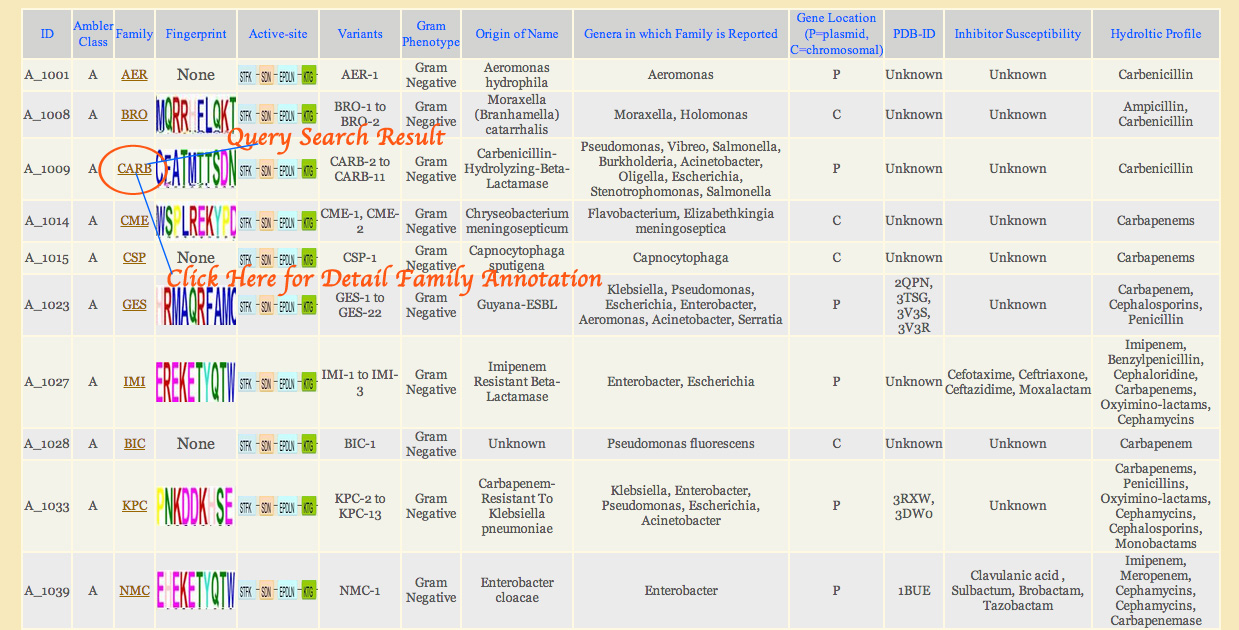Click the CARB row fingerprint sequence logo
1239x630 pixels.
[x=196, y=169]
